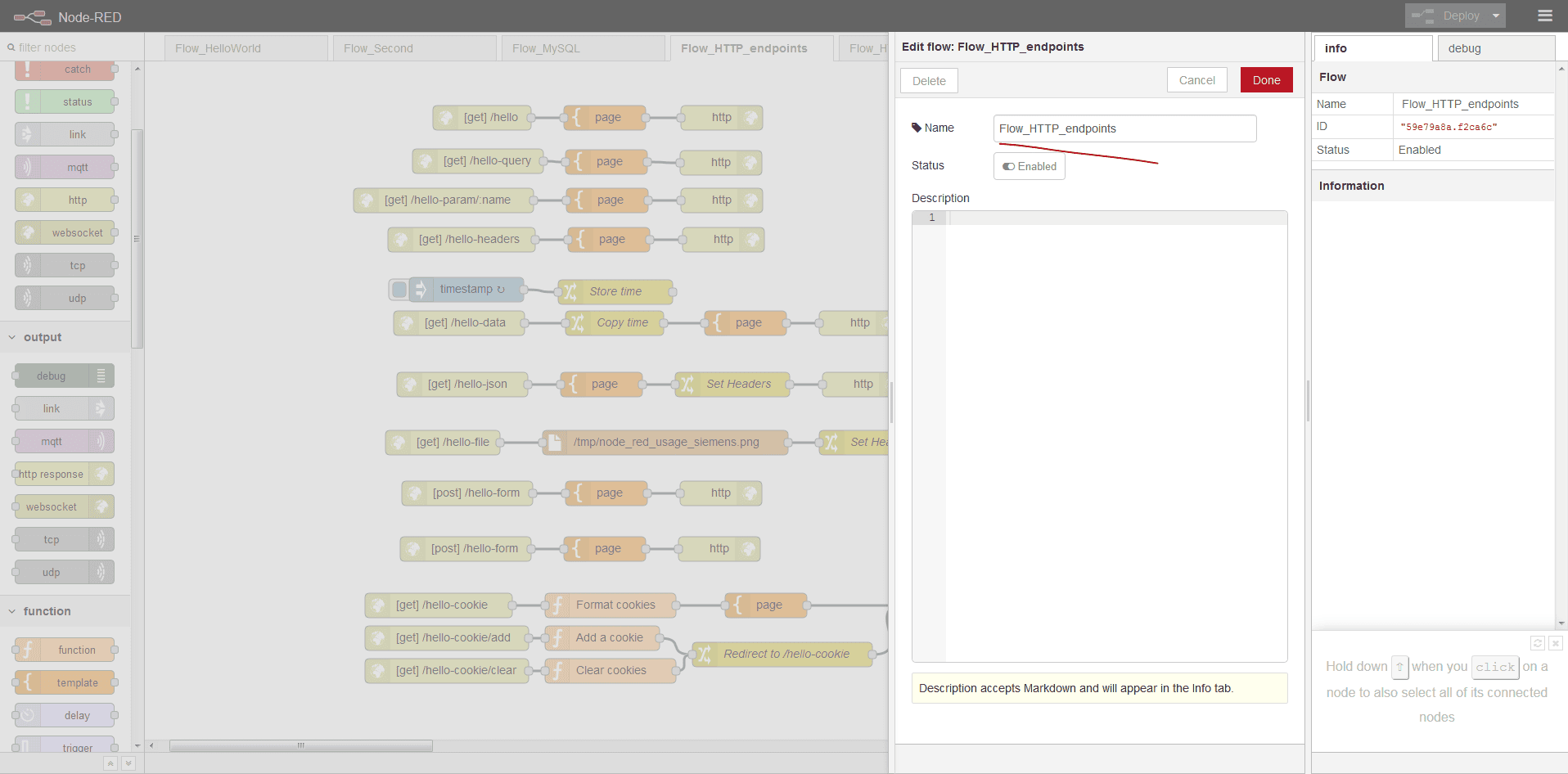Click the debug output node icon

(101, 376)
